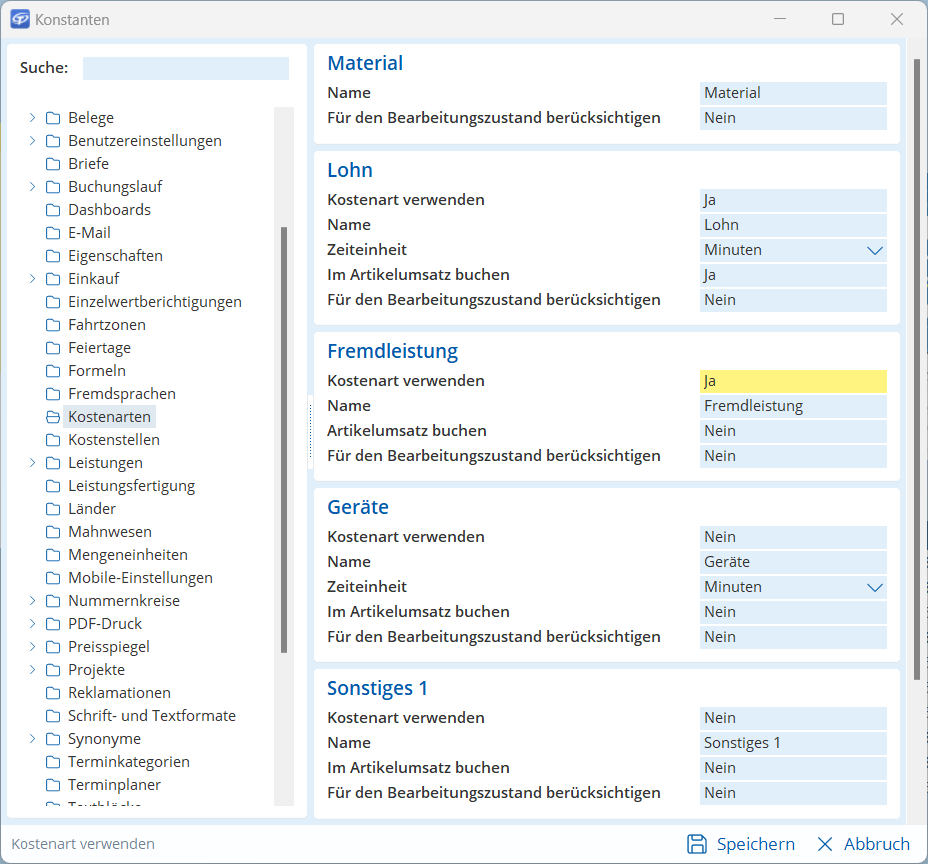Expand the Belege tree node
This screenshot has height=864, width=928.
click(x=32, y=118)
